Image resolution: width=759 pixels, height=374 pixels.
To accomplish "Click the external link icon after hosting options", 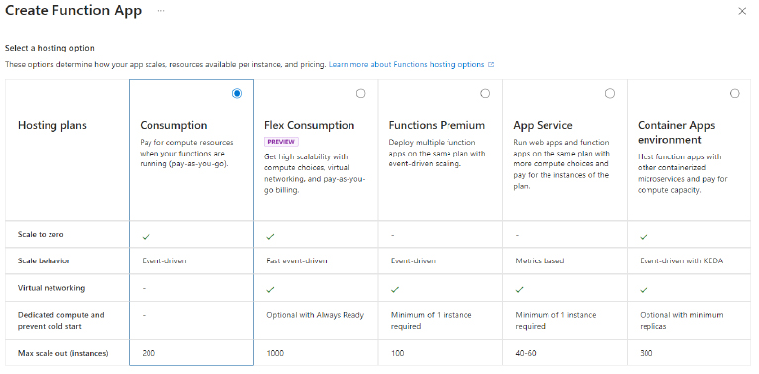I will [x=491, y=64].
